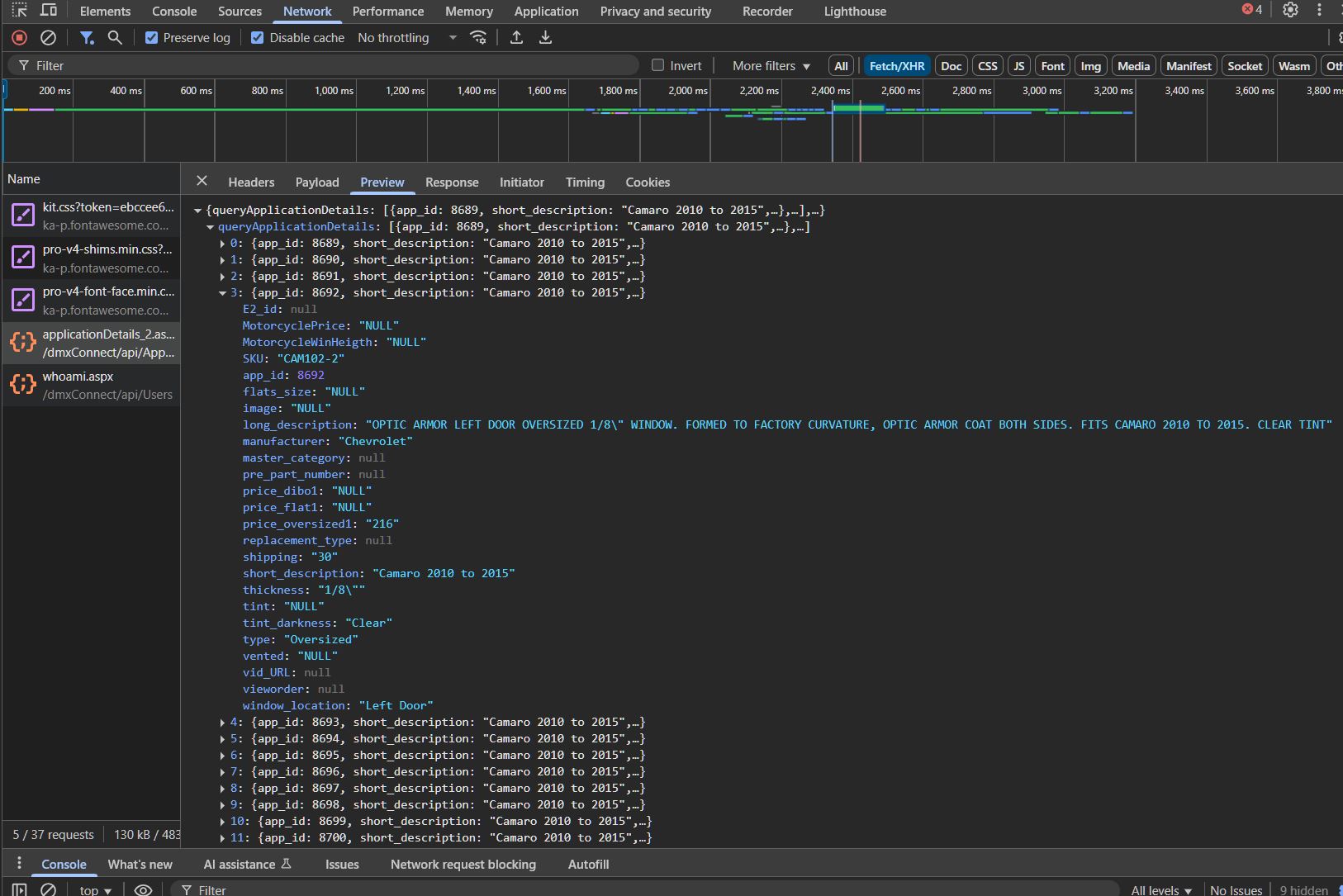Toggle device toolbar icon
Viewport: 1343px width, 896px height.
[x=49, y=11]
